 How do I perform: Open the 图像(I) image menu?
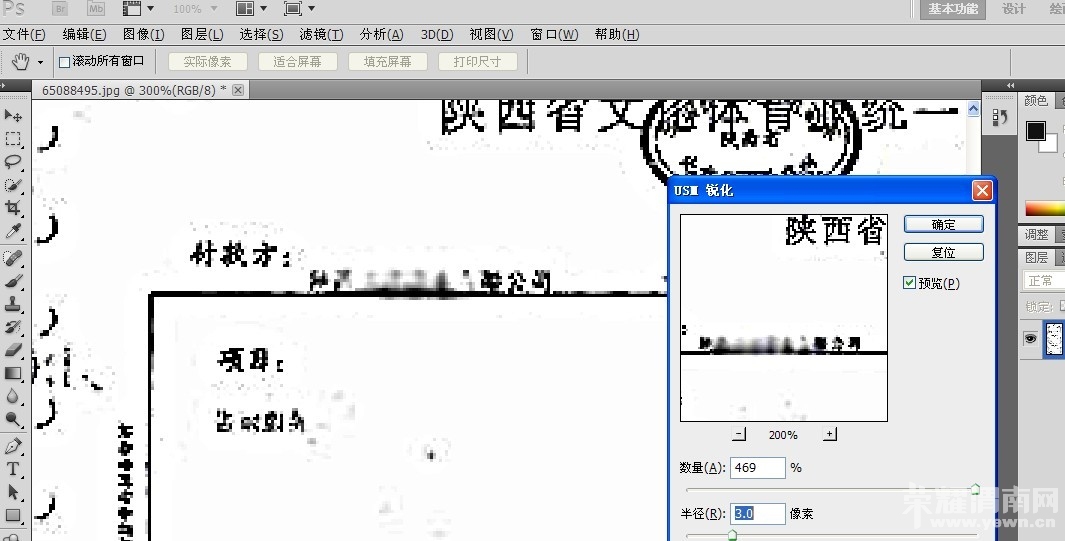(x=143, y=34)
